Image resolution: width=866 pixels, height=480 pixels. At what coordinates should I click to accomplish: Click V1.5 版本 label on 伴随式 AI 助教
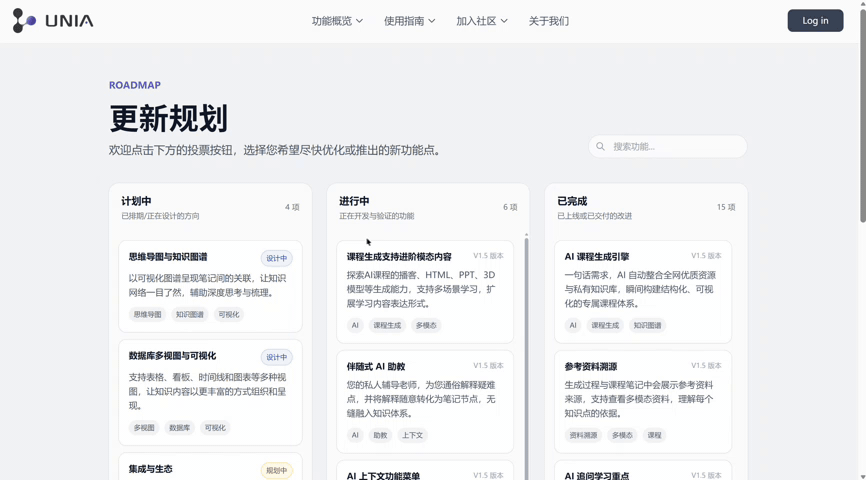488,366
